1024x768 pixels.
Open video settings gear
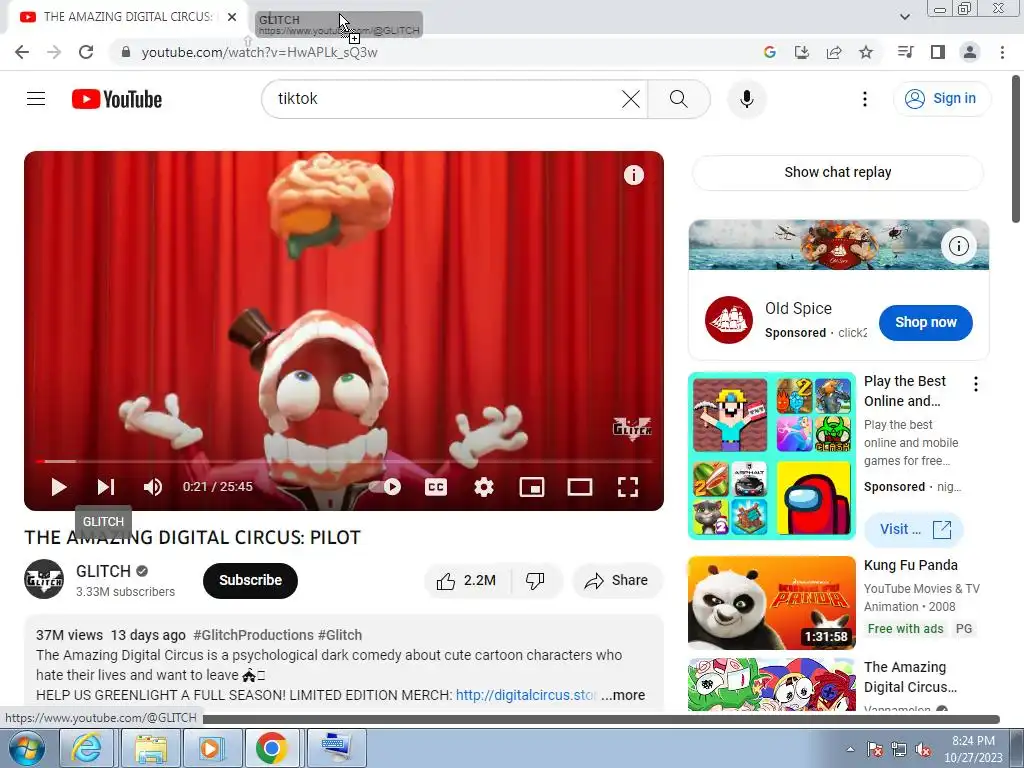484,487
